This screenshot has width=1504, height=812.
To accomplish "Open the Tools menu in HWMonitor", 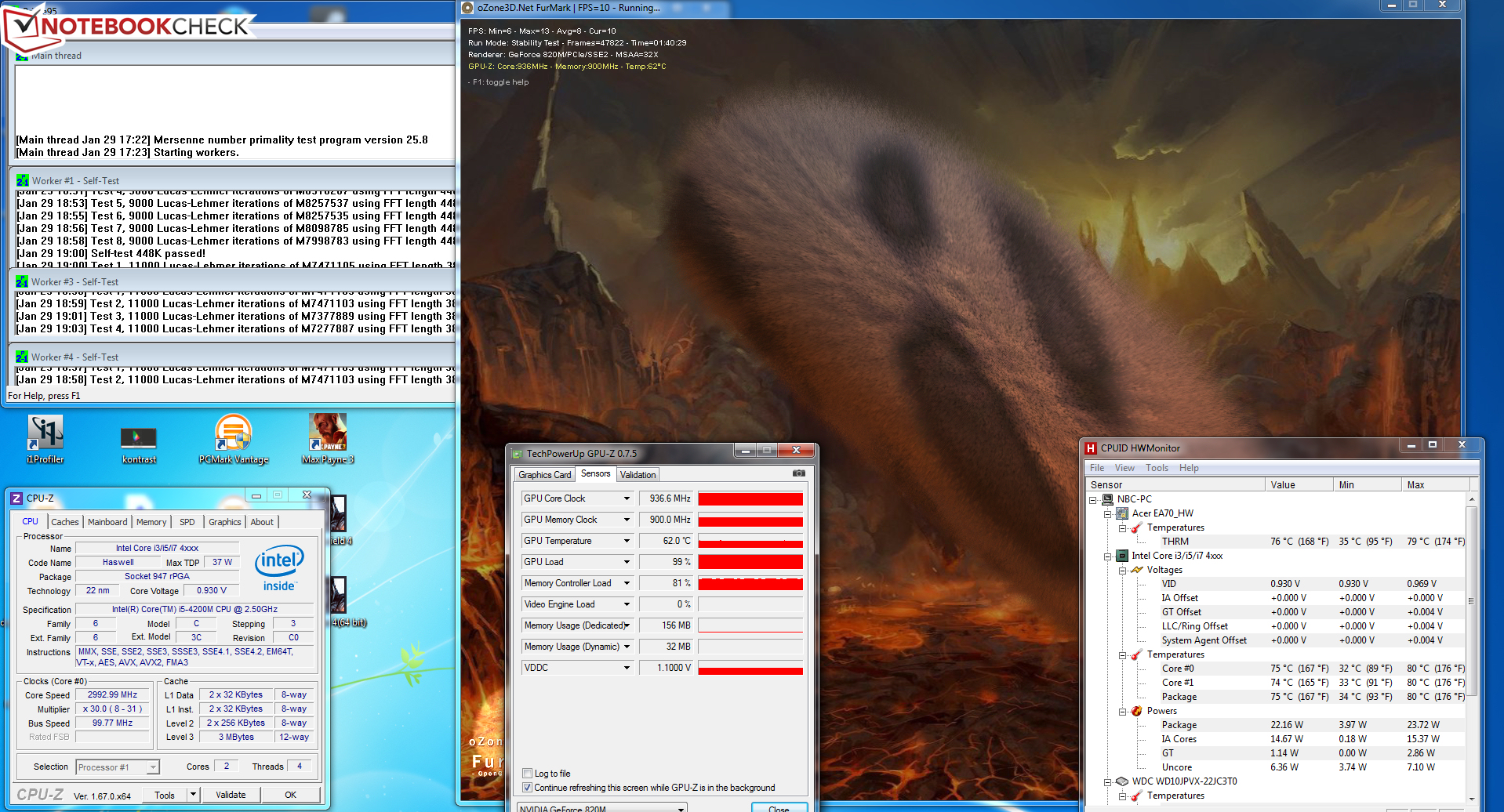I will tap(1157, 468).
